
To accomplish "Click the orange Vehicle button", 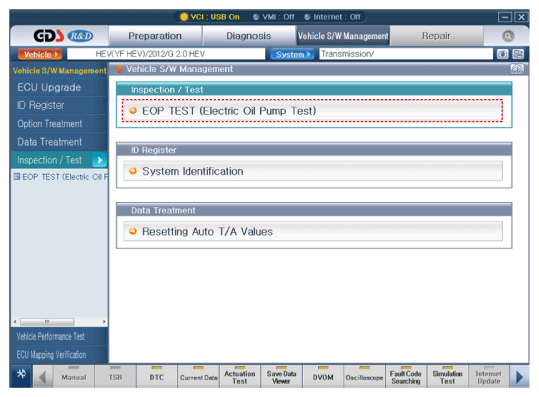I will [x=40, y=54].
